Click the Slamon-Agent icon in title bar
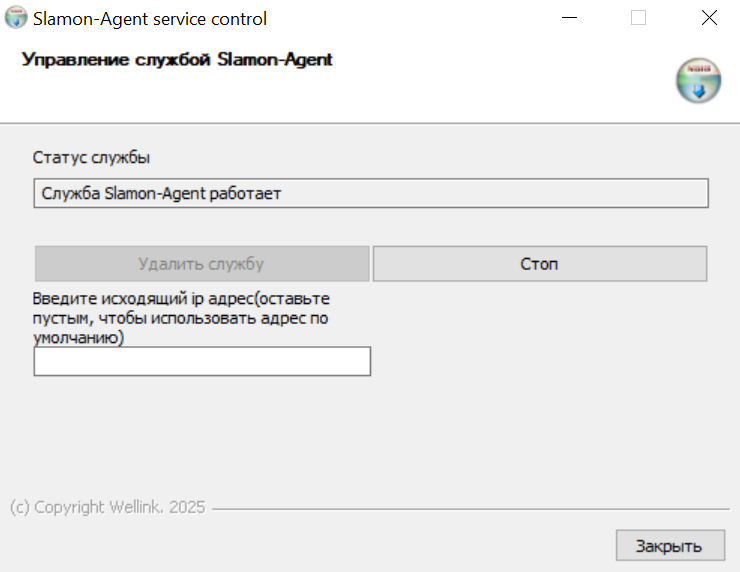 (16, 18)
